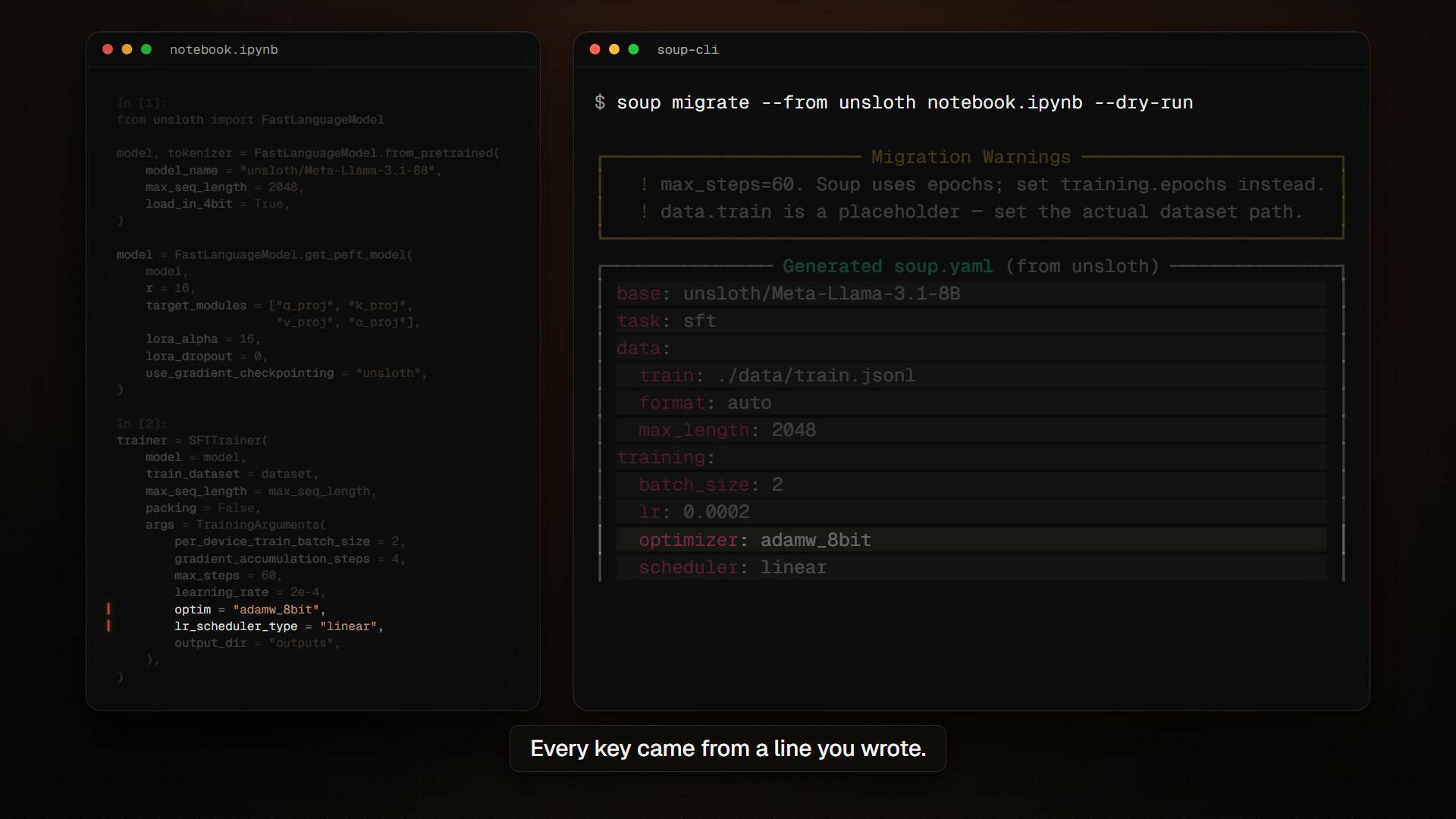
Task: Select the base: unsloth/Meta-Llama-3.1-8B yaml line
Action: point(971,293)
